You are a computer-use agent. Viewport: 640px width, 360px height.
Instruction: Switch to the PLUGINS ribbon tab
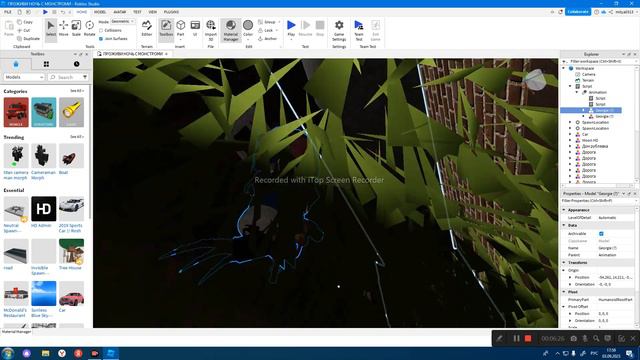click(x=171, y=12)
